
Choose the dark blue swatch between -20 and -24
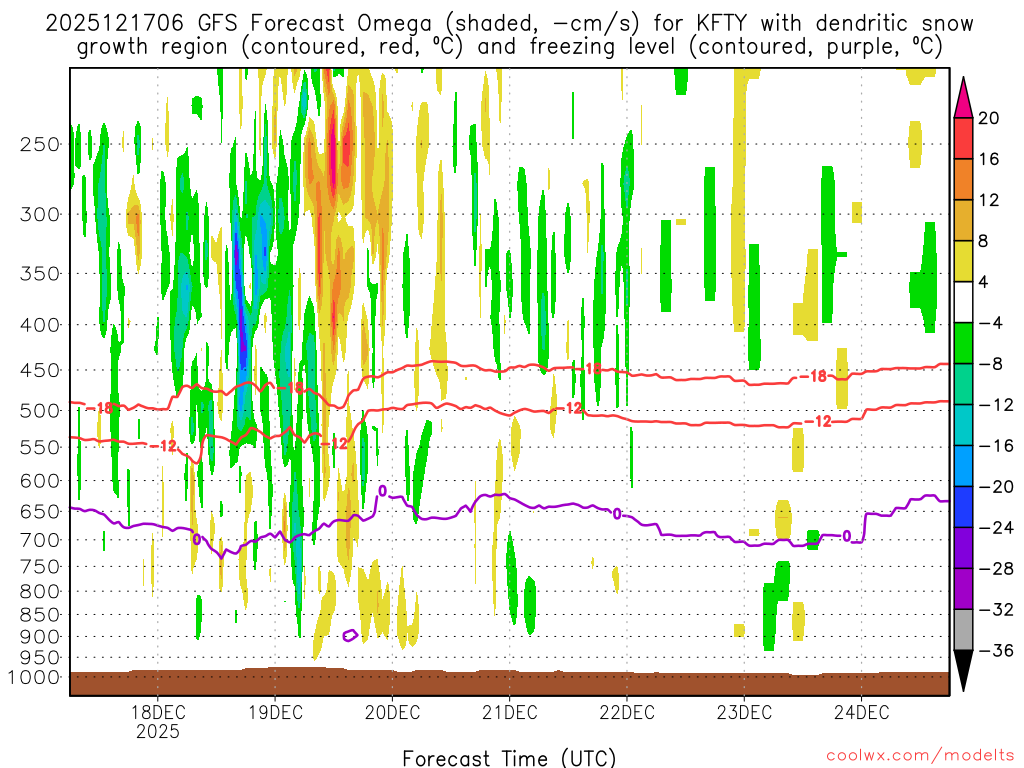click(x=964, y=506)
